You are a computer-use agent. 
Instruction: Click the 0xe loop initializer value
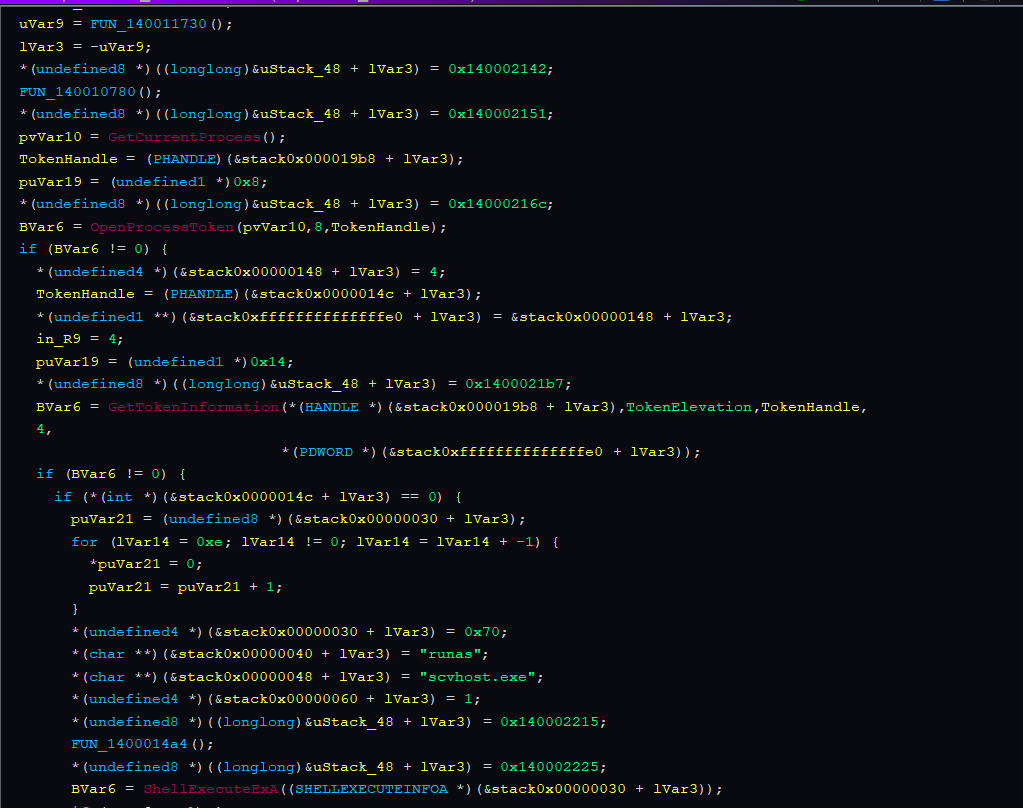208,542
